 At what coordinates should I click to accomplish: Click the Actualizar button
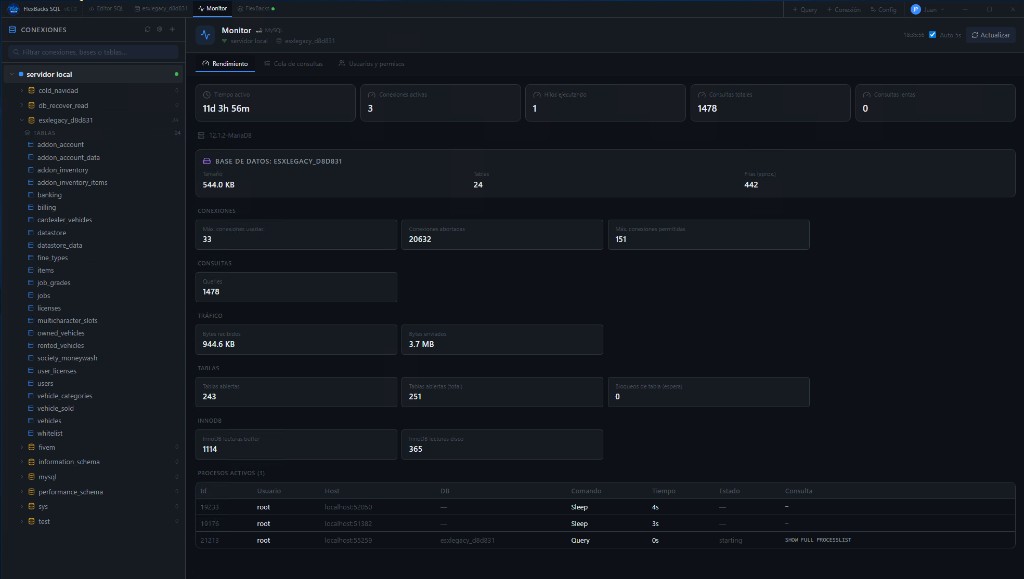pos(991,35)
